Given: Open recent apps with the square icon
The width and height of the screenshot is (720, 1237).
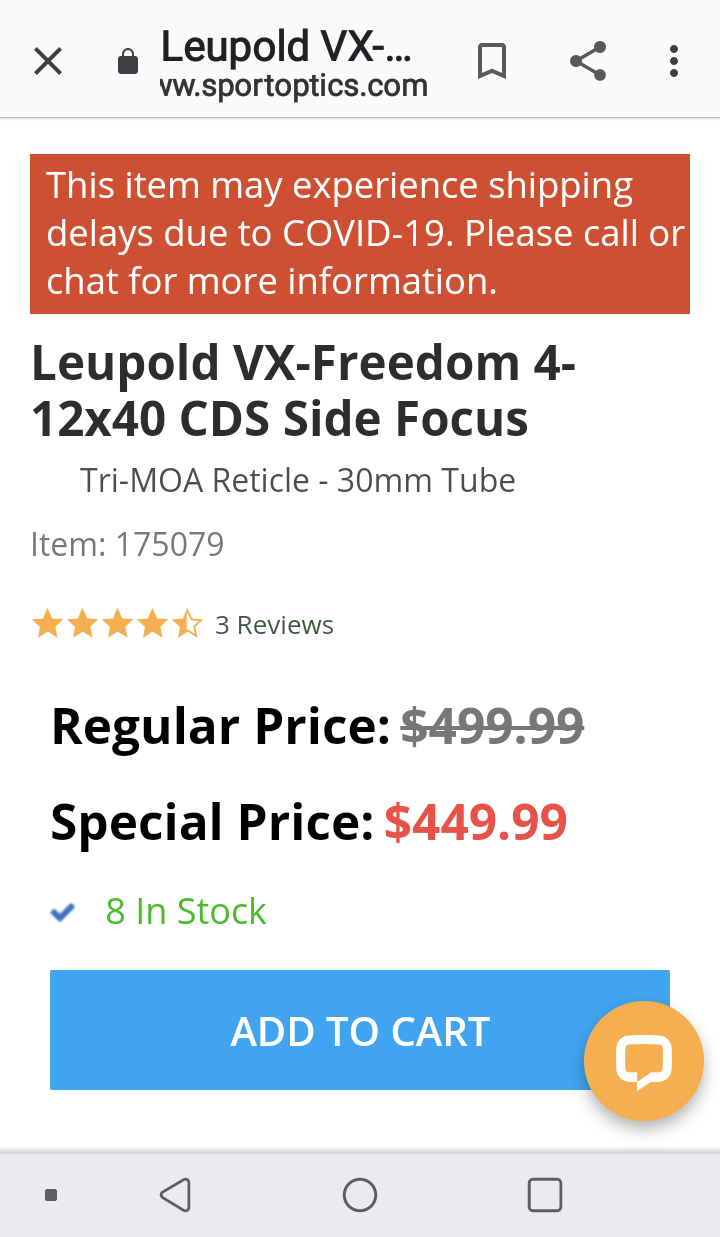Looking at the screenshot, I should tap(544, 1194).
